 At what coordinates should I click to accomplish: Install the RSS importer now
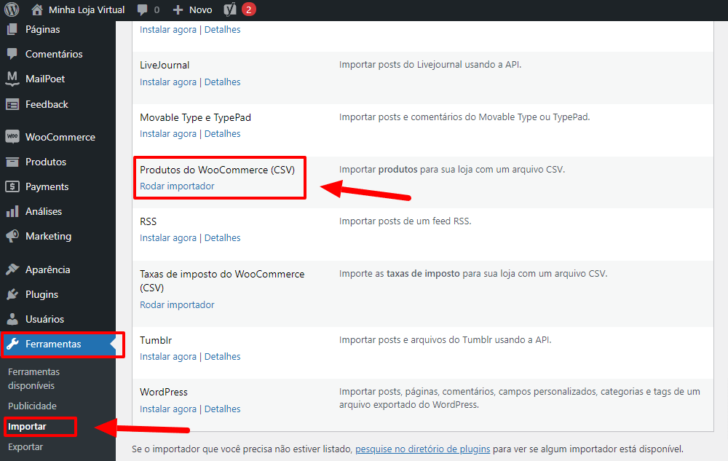(x=168, y=238)
